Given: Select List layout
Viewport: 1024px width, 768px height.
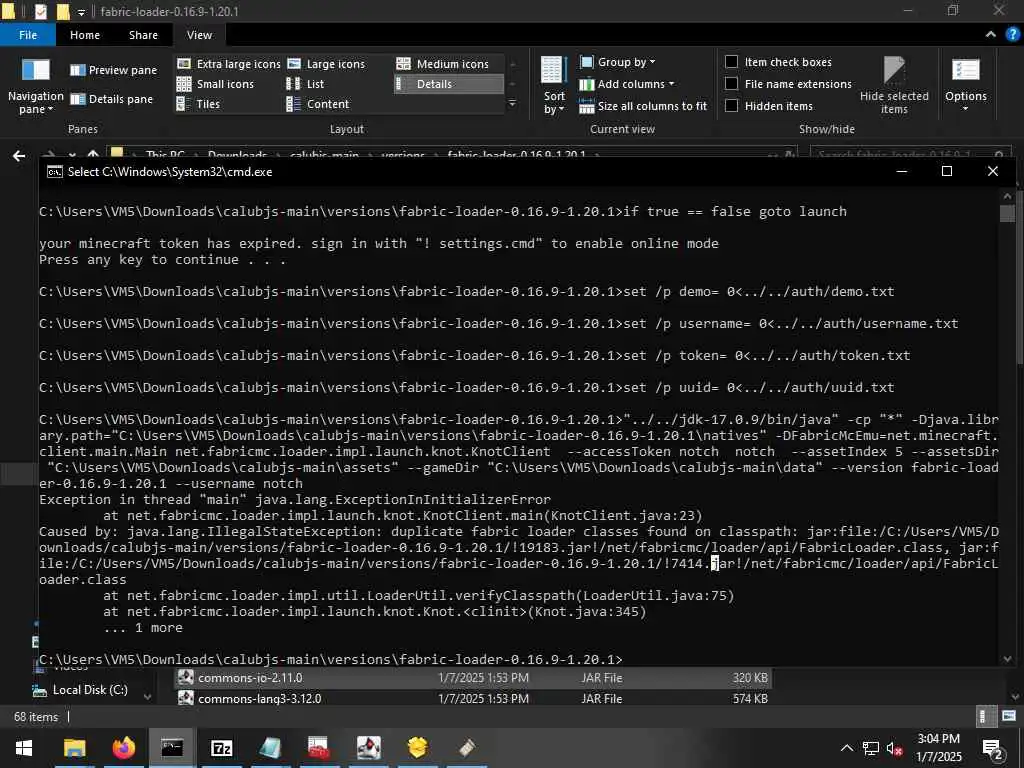Looking at the screenshot, I should click(305, 84).
